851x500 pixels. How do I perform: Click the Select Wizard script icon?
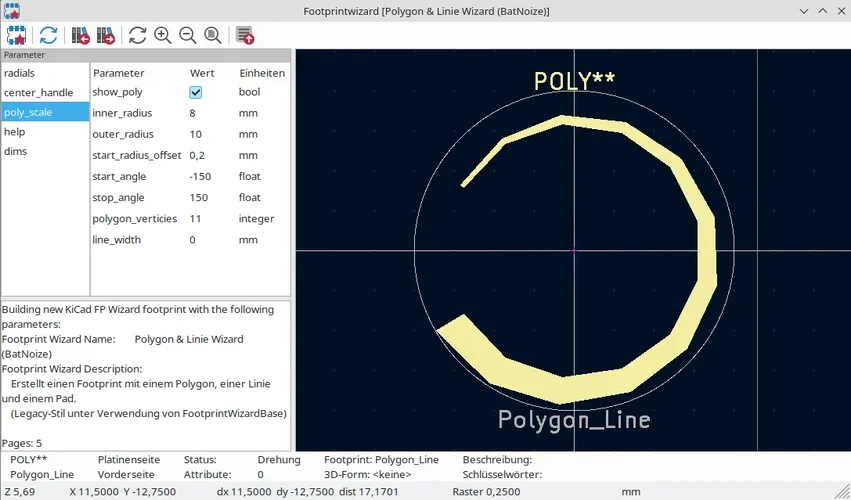(16, 35)
